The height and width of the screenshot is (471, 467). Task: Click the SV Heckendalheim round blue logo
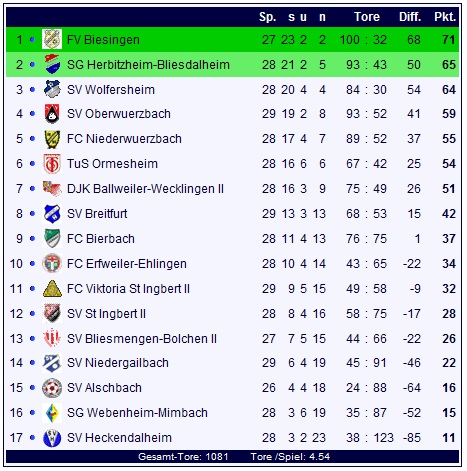(x=52, y=438)
